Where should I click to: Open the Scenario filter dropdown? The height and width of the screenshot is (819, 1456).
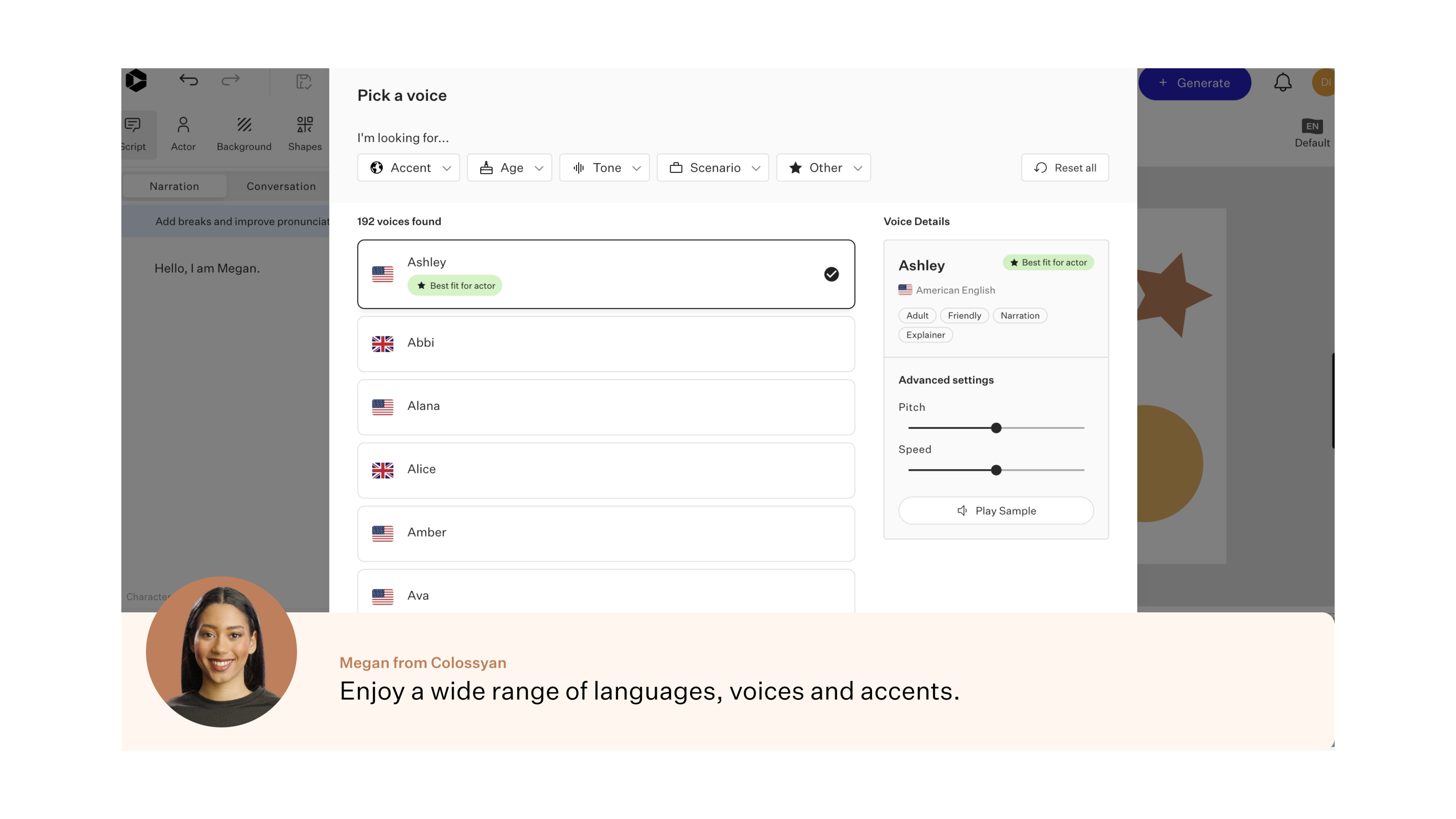[713, 168]
